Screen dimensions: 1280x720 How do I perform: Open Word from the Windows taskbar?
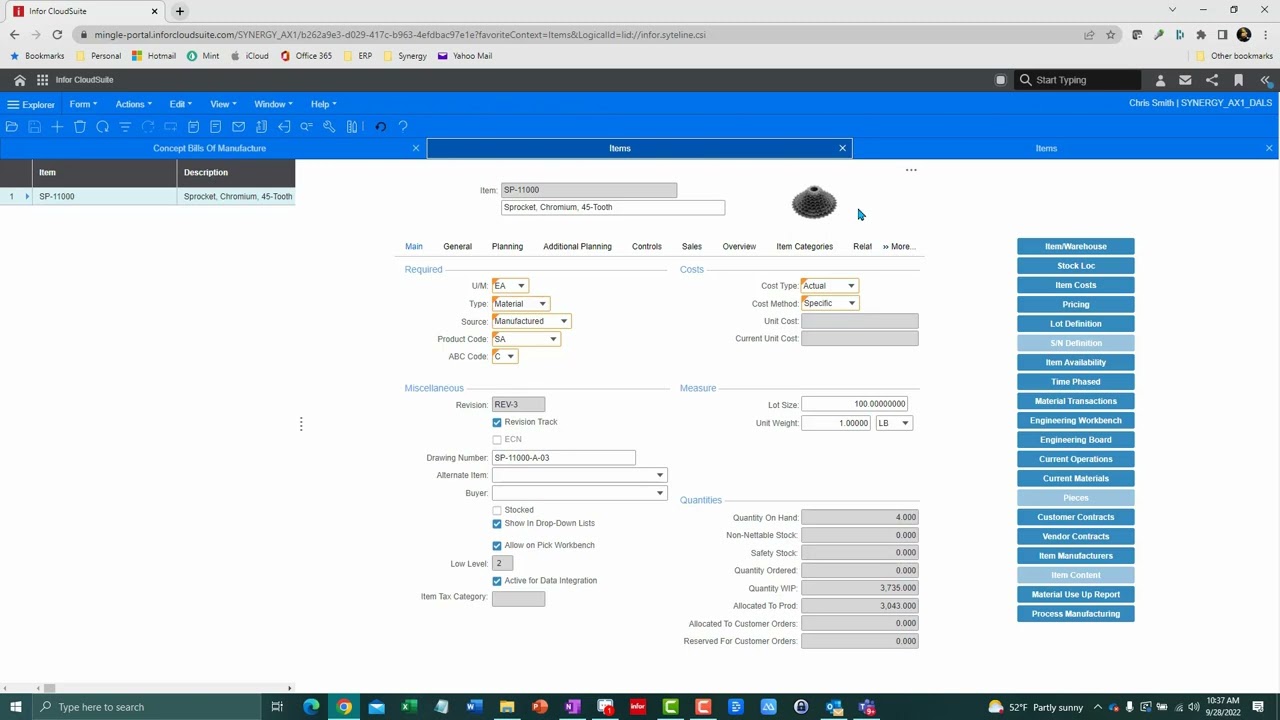coord(474,707)
